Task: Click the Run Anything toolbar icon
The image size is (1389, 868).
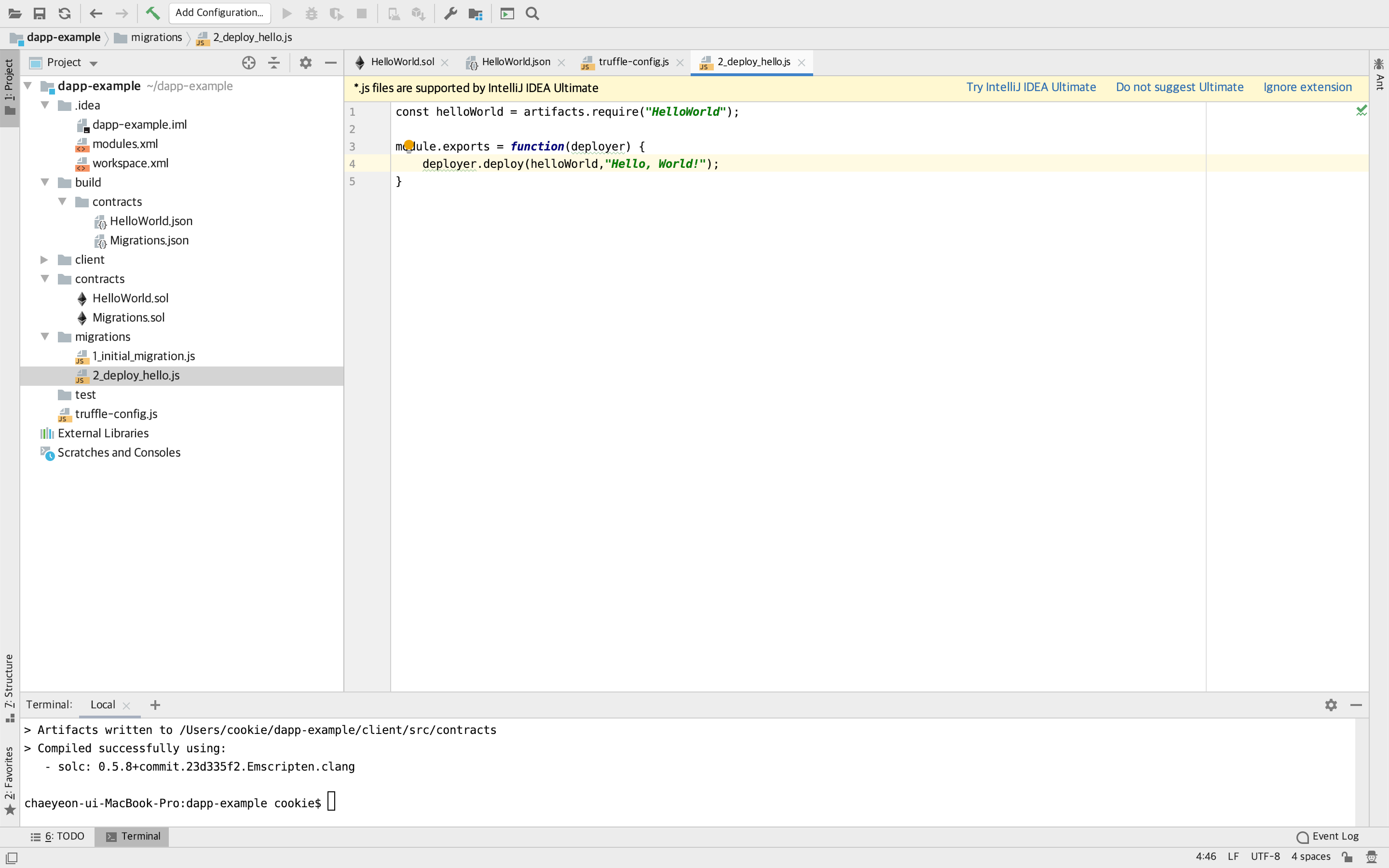Action: tap(507, 13)
